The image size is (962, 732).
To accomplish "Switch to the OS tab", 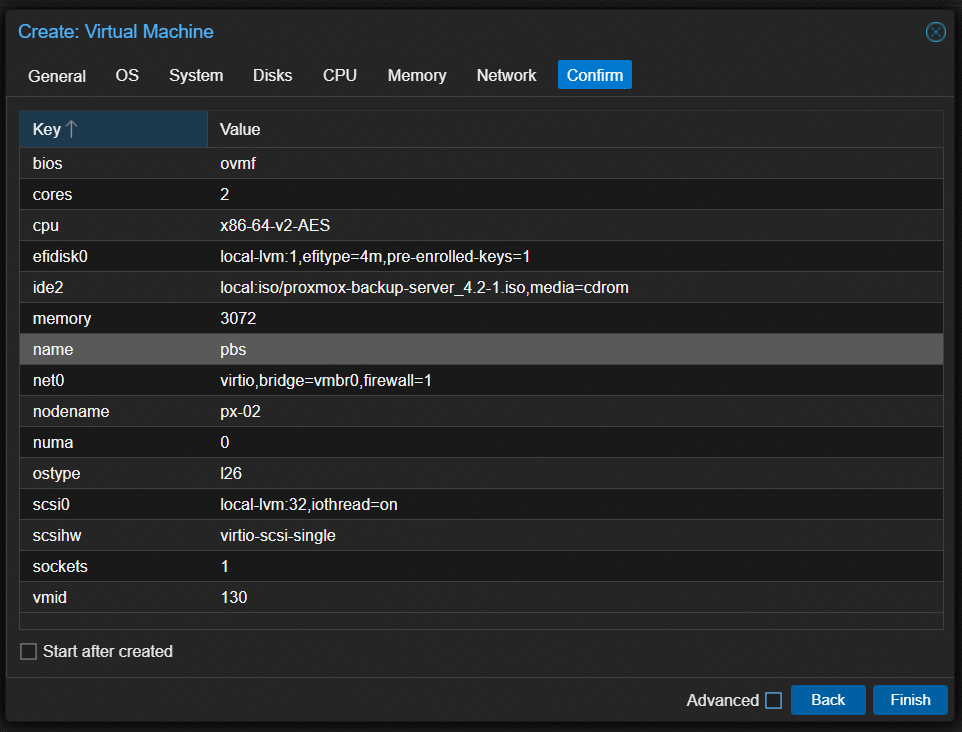I will (127, 75).
